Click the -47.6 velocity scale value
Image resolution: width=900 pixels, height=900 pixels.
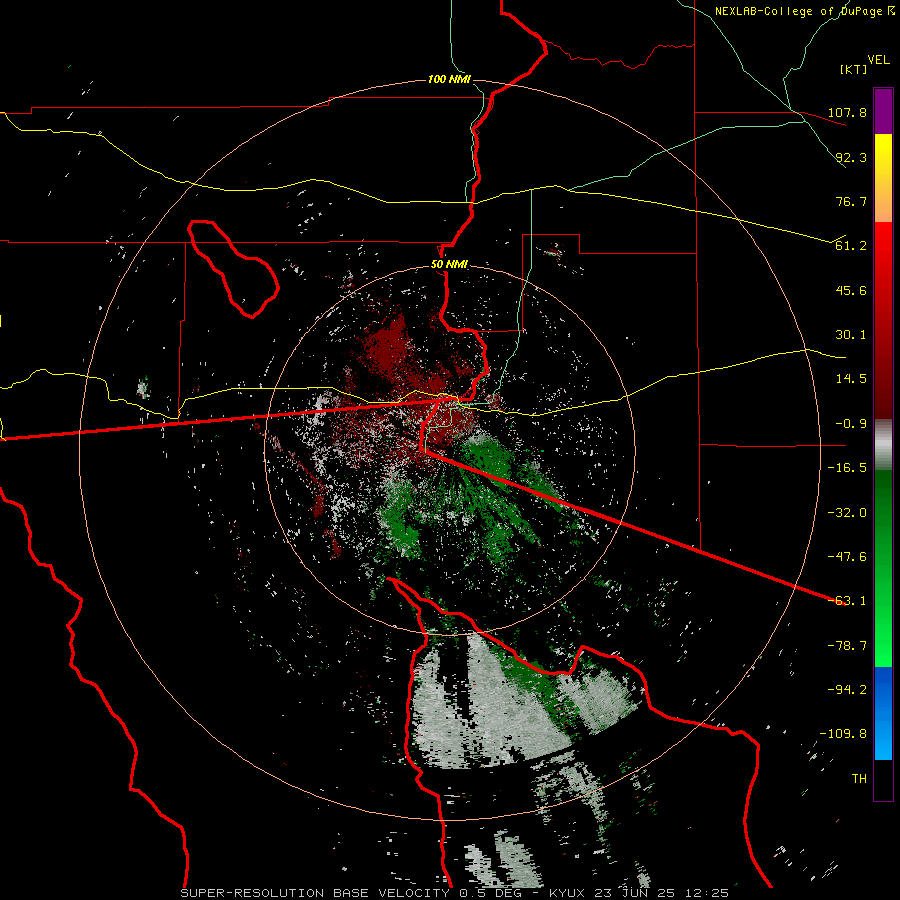[x=847, y=557]
